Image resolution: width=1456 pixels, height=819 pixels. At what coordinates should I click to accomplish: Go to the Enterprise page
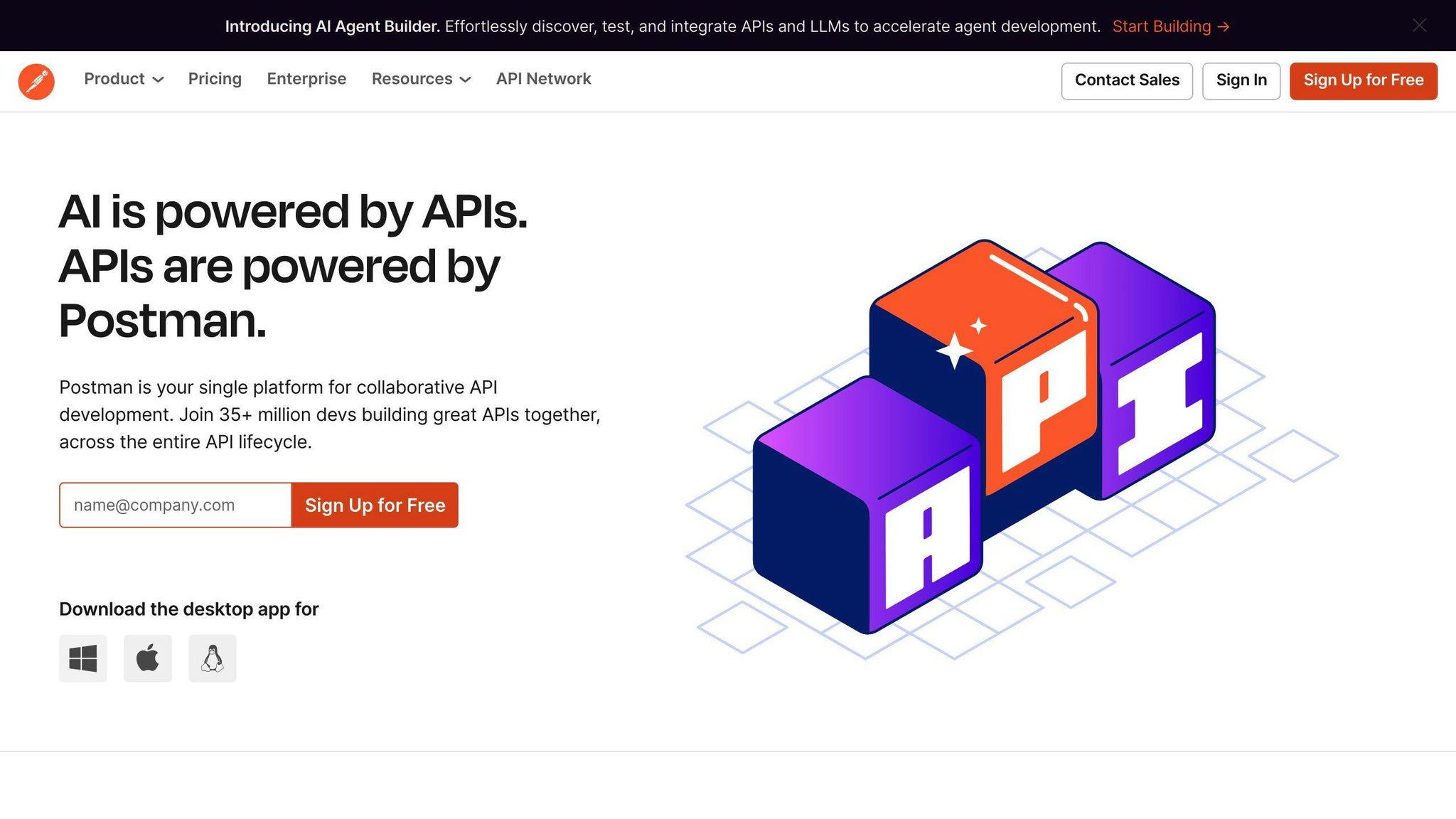(306, 79)
